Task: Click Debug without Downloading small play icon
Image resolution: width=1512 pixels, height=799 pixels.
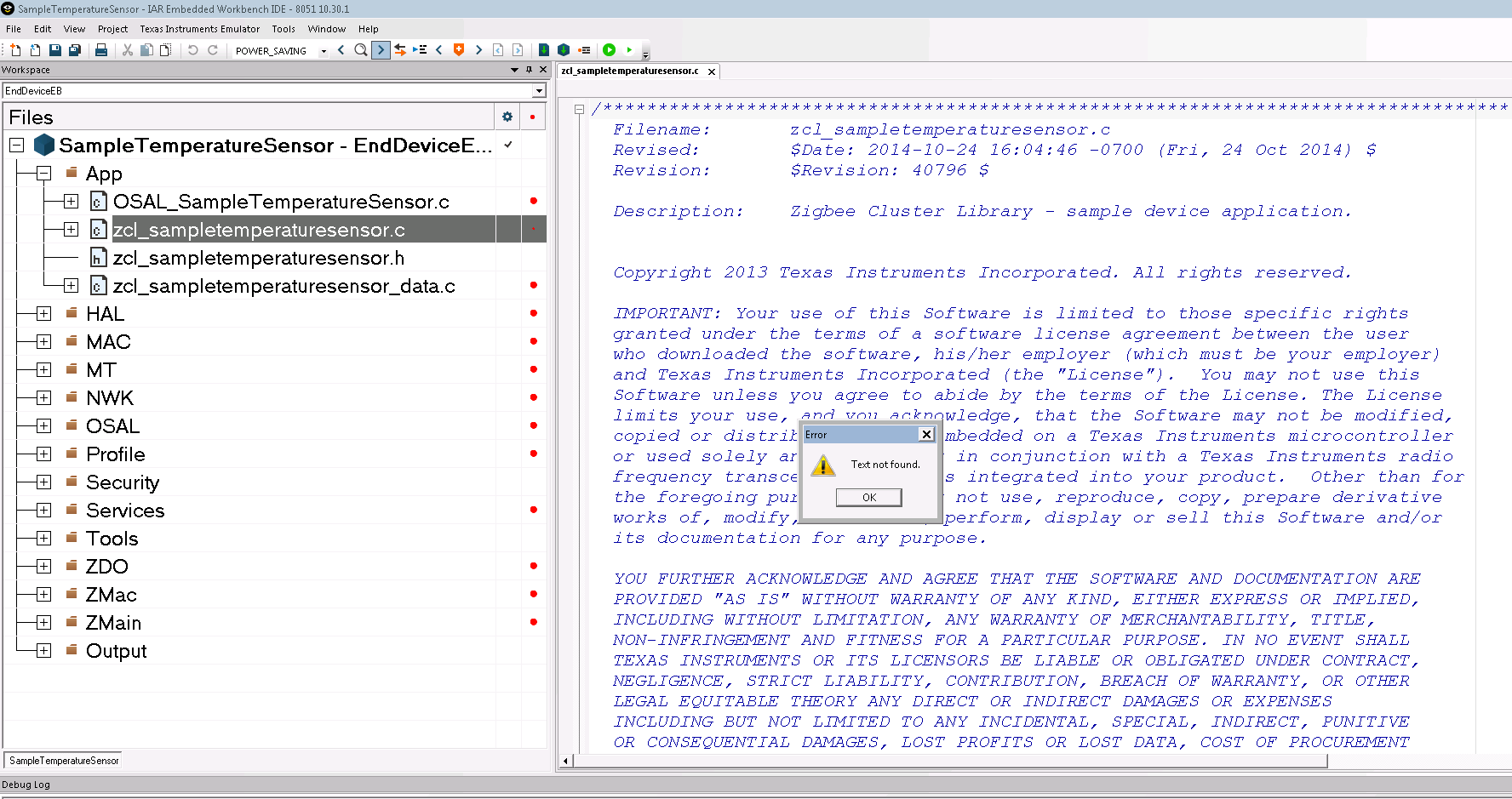Action: coord(629,50)
